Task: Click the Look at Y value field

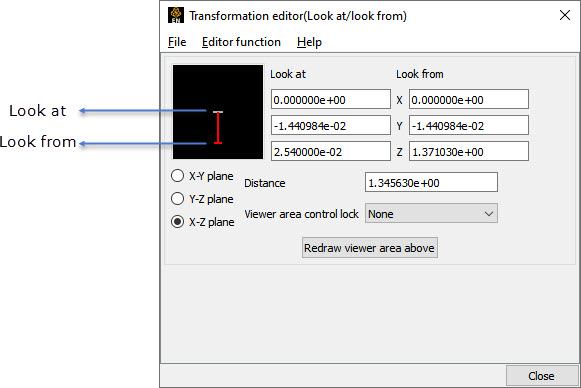Action: [x=331, y=125]
